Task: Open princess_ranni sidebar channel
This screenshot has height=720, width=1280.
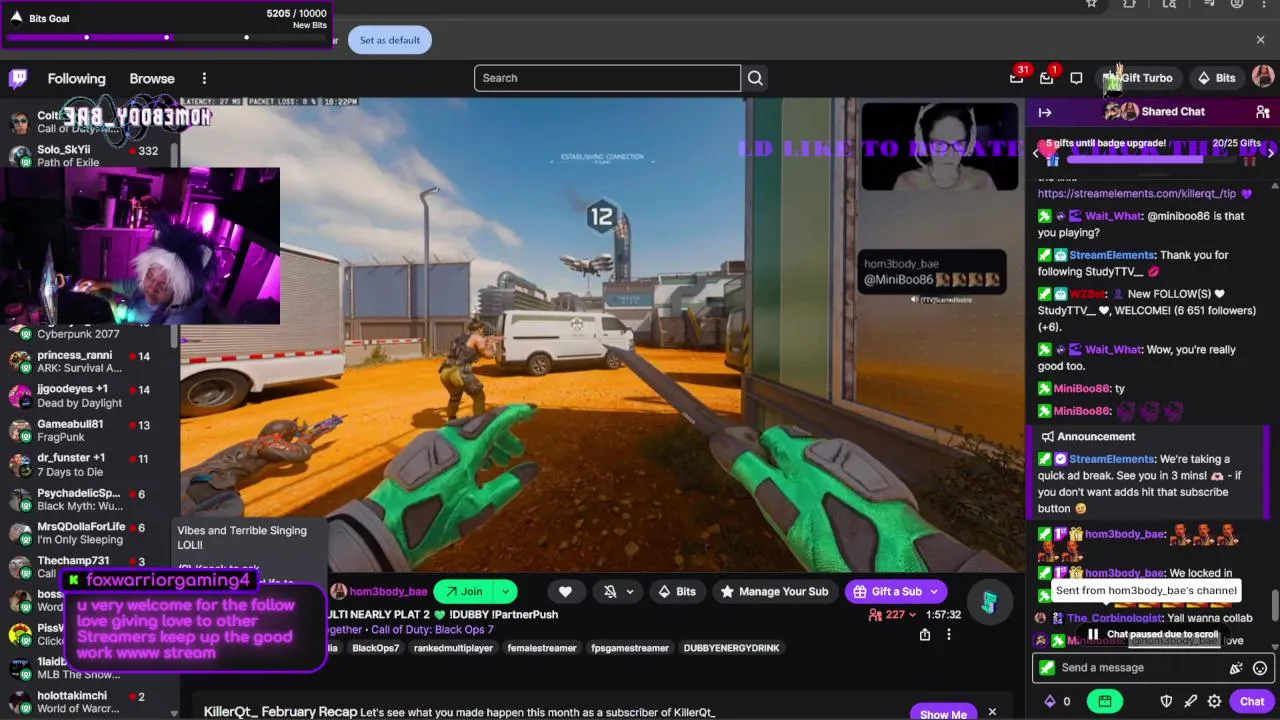Action: [88, 362]
